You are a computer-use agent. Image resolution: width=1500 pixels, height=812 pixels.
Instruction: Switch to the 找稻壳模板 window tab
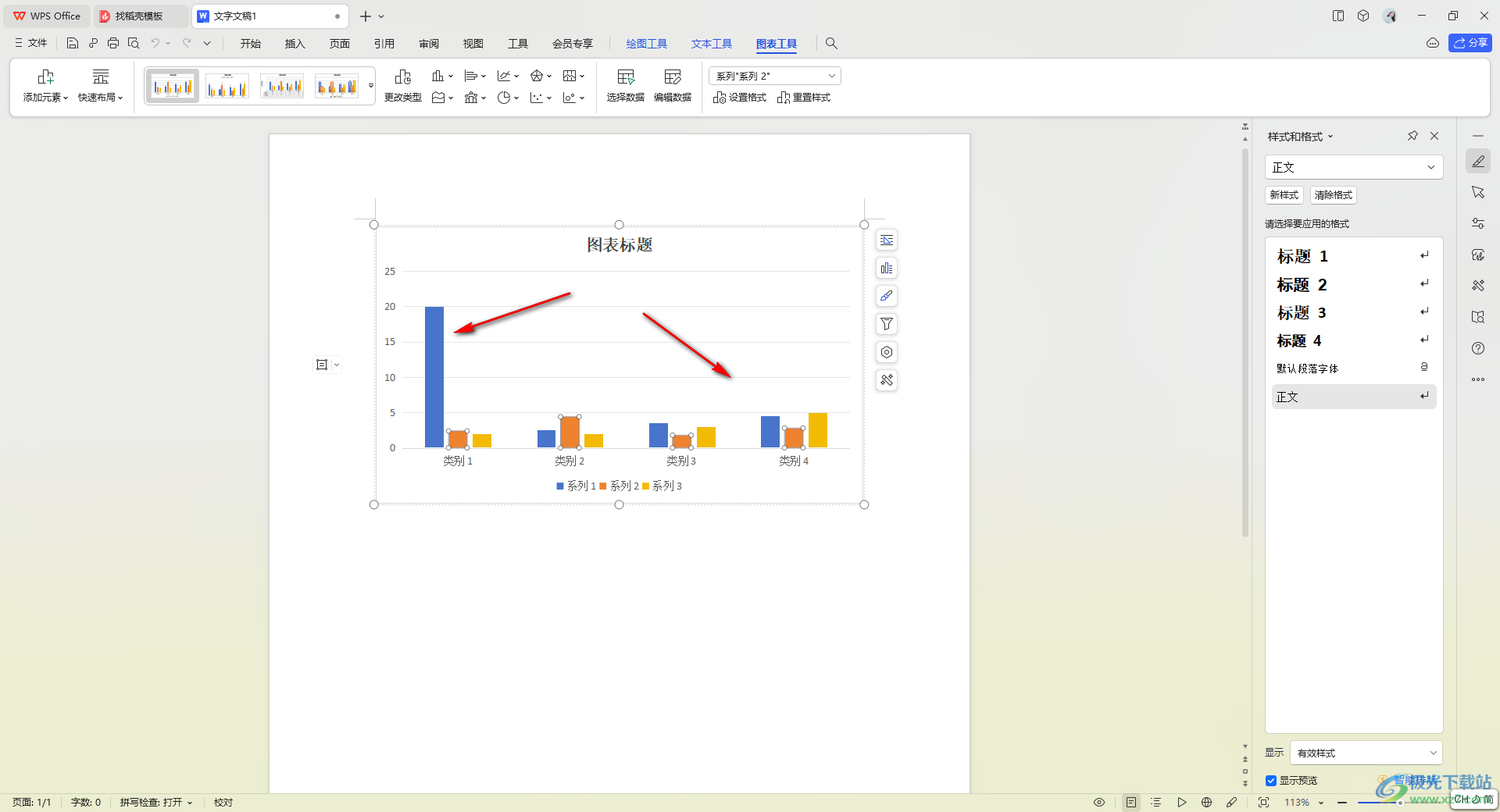pos(141,16)
